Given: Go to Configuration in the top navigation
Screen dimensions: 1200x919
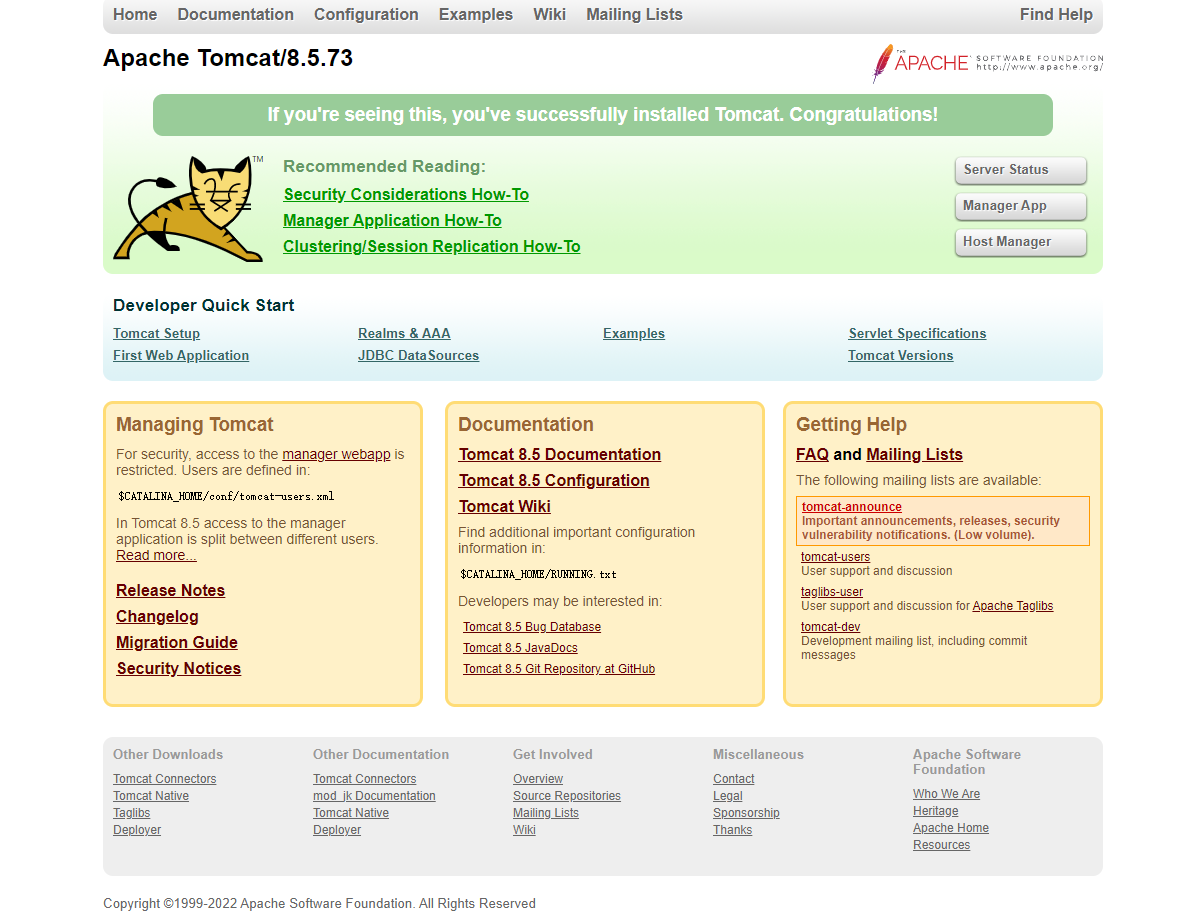Looking at the screenshot, I should click(366, 14).
